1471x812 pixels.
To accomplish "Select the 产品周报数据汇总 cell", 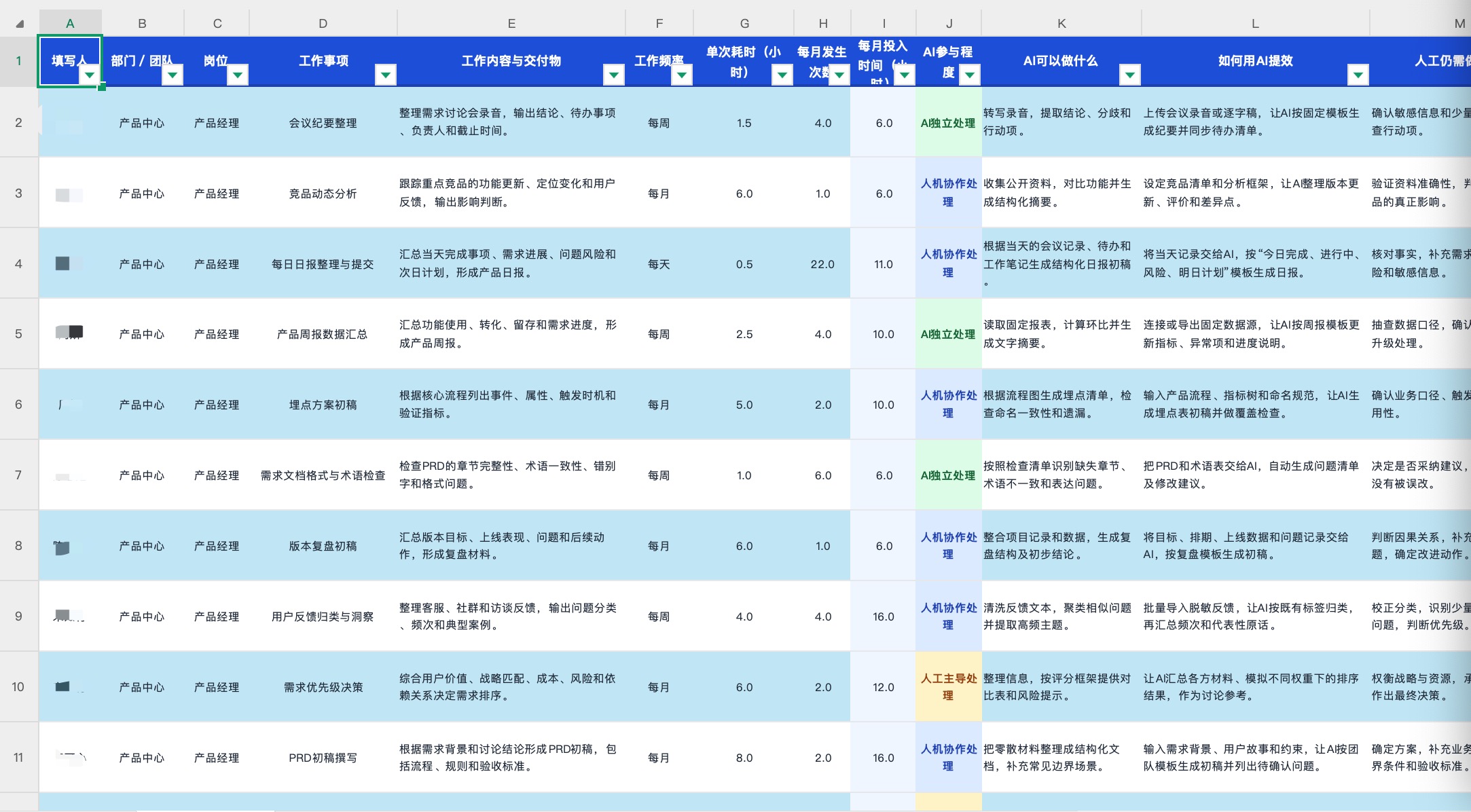I will [x=323, y=334].
